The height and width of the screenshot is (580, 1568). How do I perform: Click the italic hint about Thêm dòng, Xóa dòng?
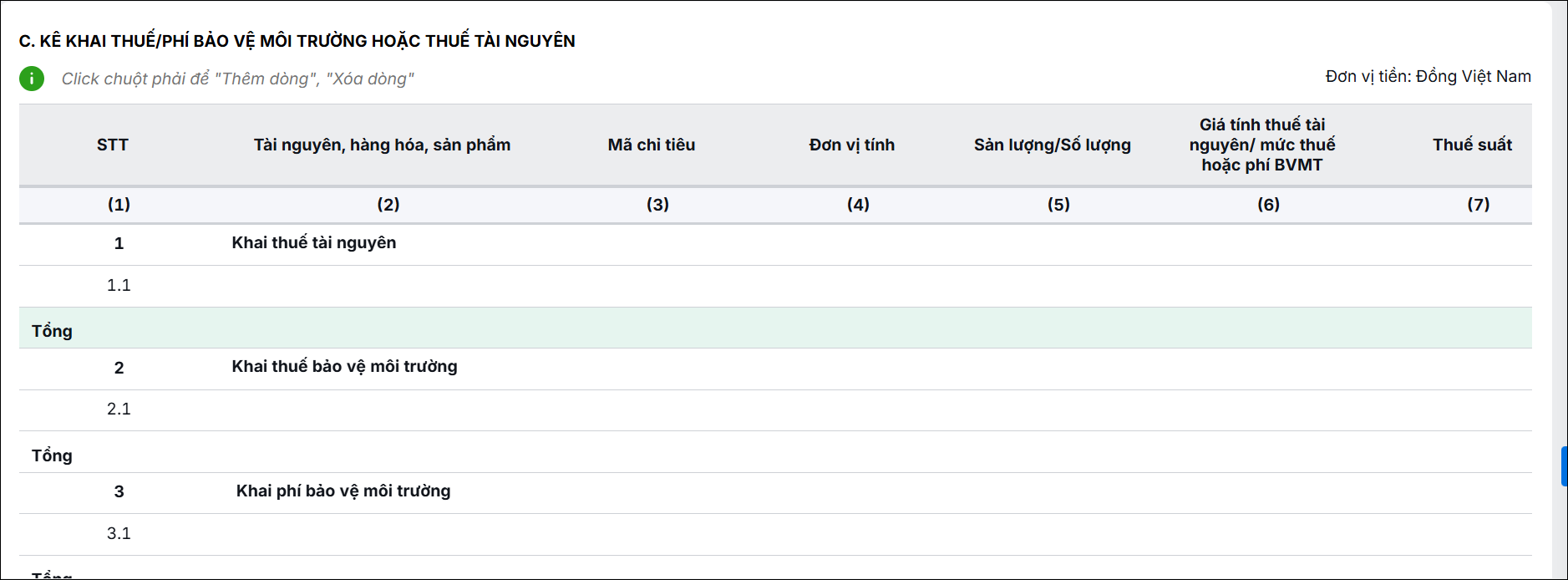pos(238,79)
